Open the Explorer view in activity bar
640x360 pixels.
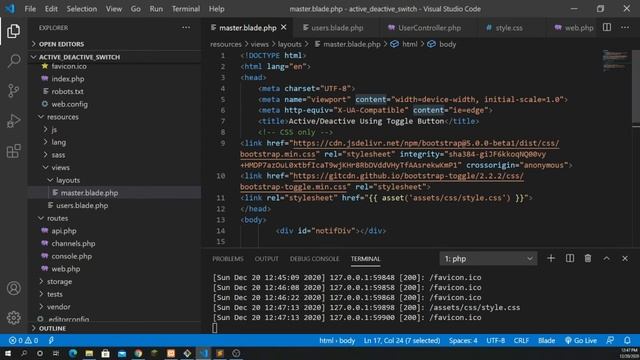point(13,31)
